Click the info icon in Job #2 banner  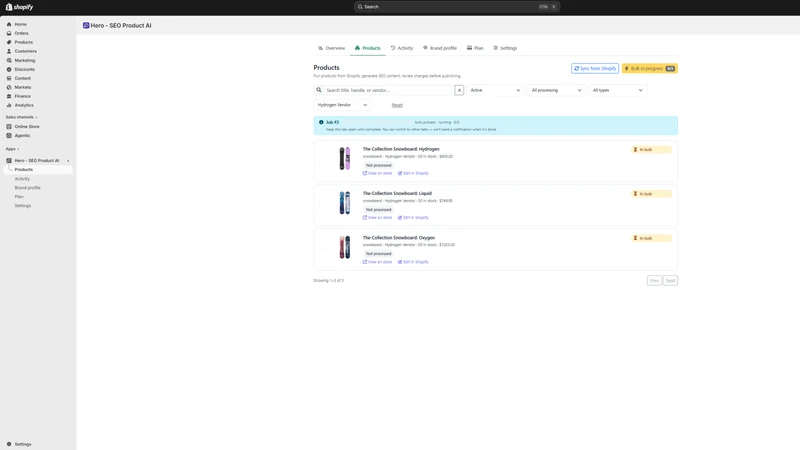pyautogui.click(x=321, y=122)
